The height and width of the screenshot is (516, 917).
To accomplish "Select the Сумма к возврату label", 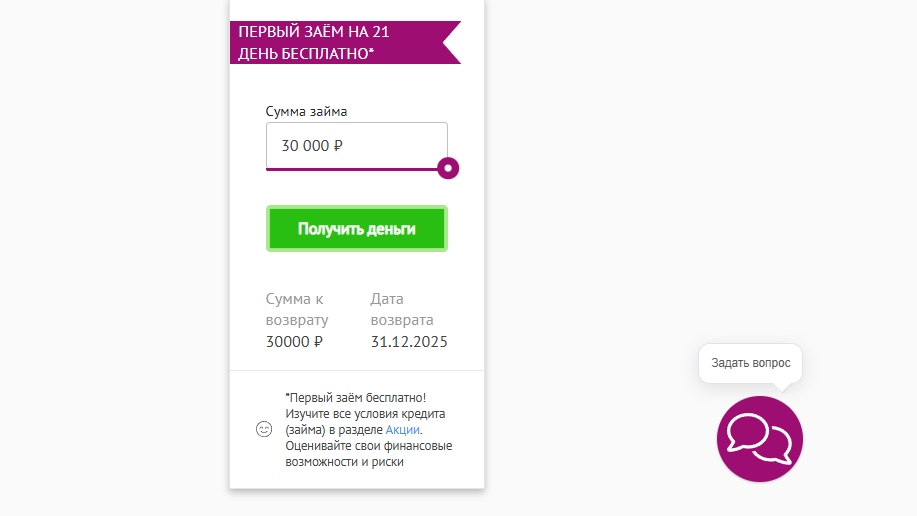I will (x=297, y=309).
